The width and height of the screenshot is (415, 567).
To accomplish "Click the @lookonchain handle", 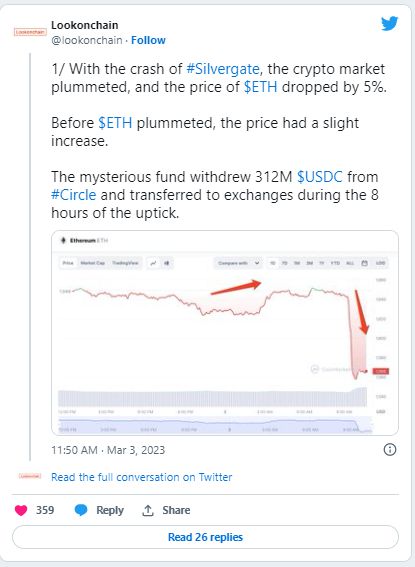I will click(87, 40).
